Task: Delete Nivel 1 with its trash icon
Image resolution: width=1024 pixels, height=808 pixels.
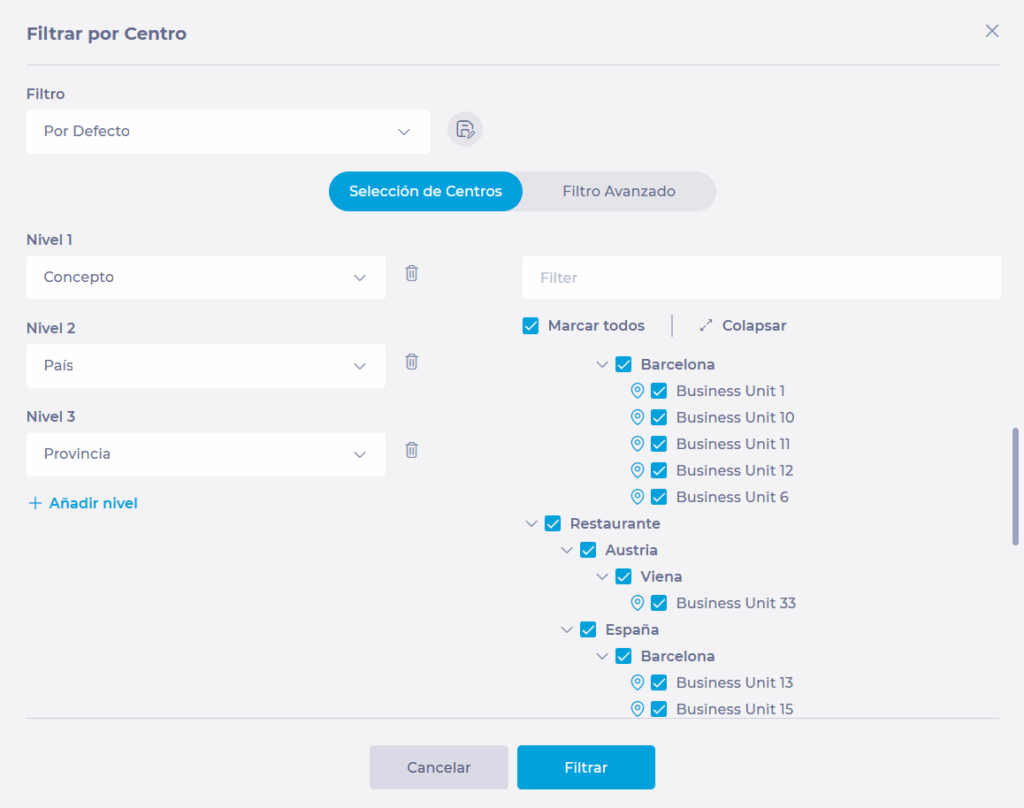Action: point(411,273)
